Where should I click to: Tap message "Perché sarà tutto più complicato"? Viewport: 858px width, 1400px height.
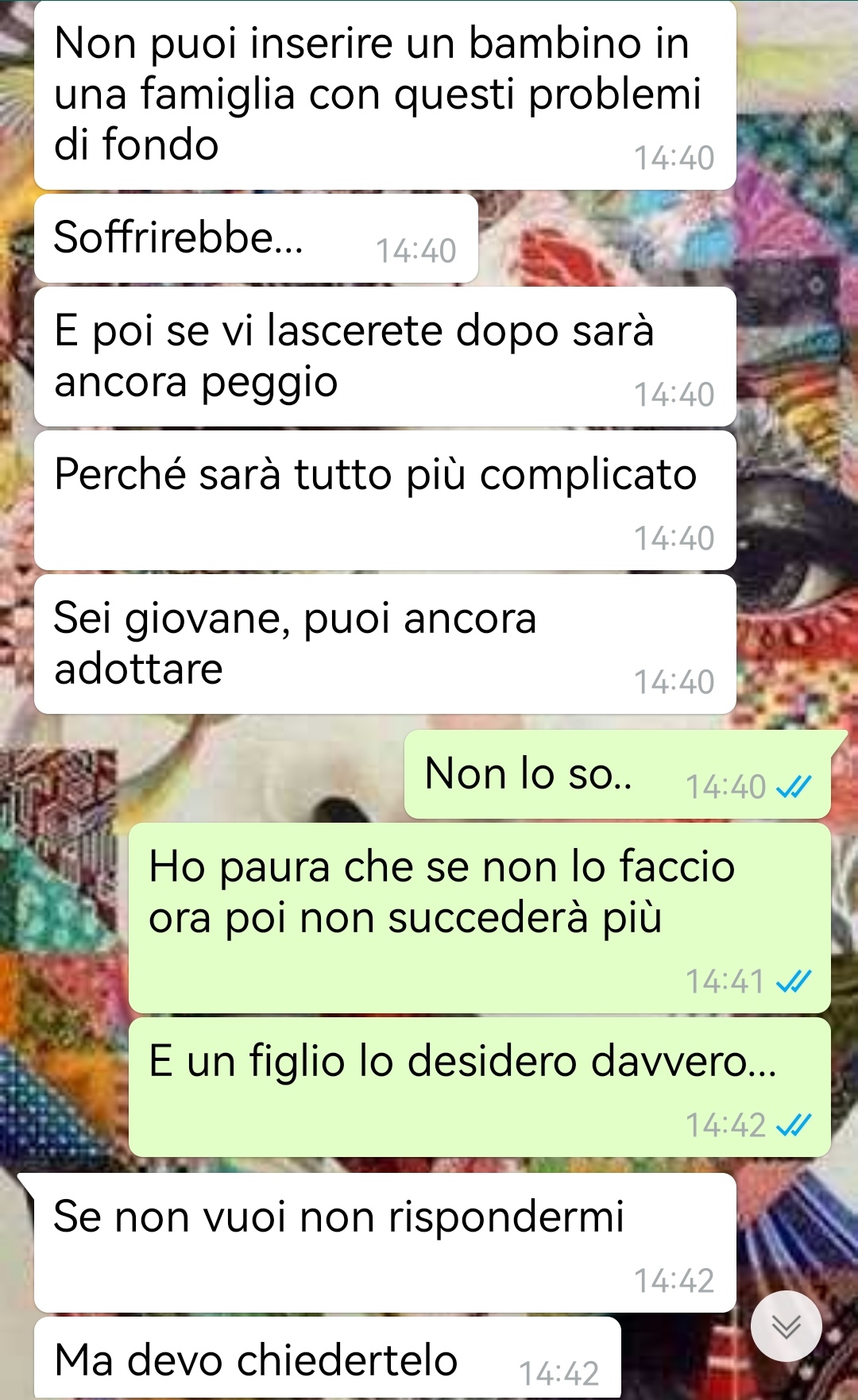(385, 500)
